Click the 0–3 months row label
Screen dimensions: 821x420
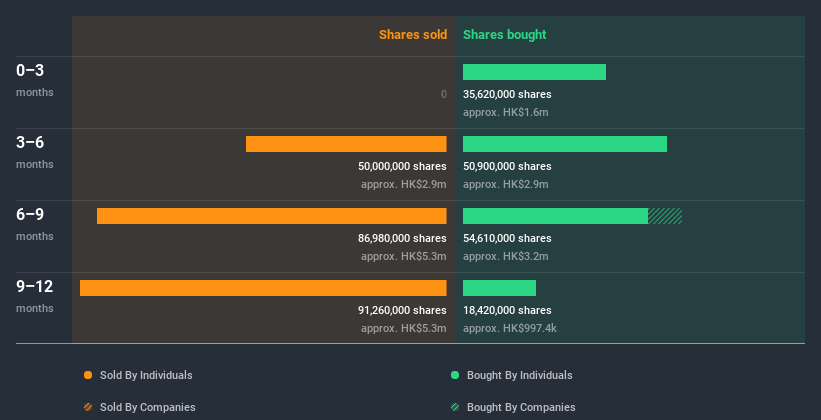click(x=35, y=80)
